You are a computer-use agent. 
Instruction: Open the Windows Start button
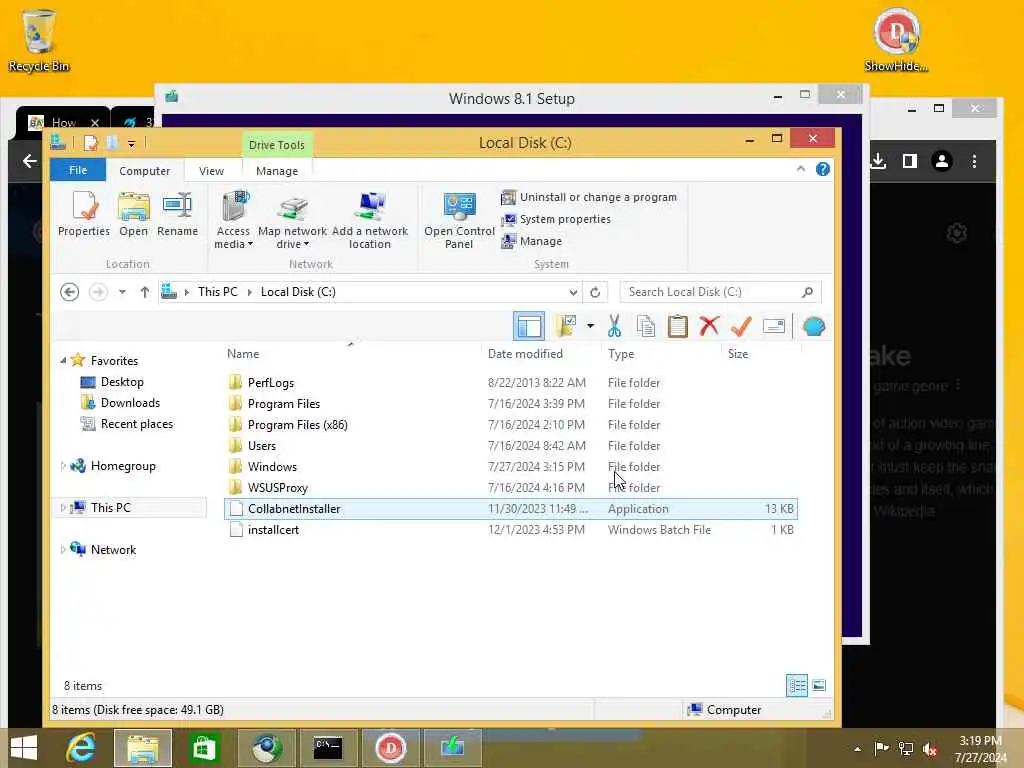(x=24, y=748)
